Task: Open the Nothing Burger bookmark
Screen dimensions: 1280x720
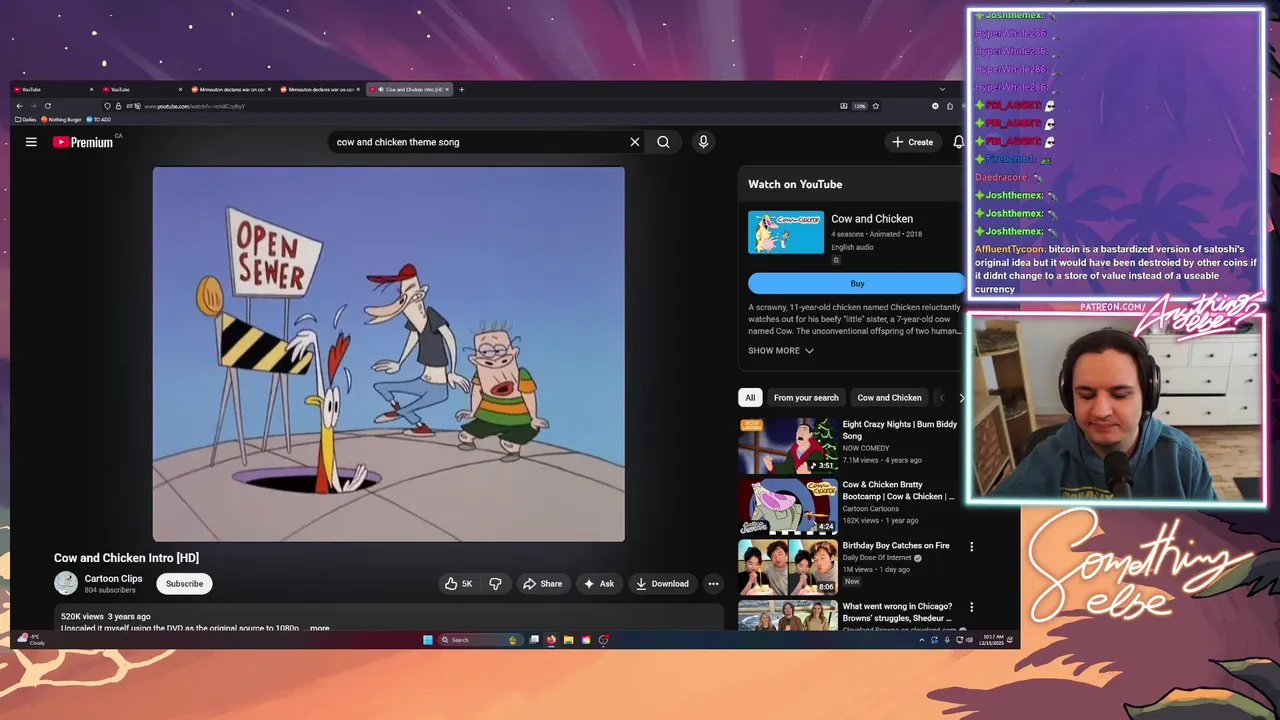Action: pos(62,119)
